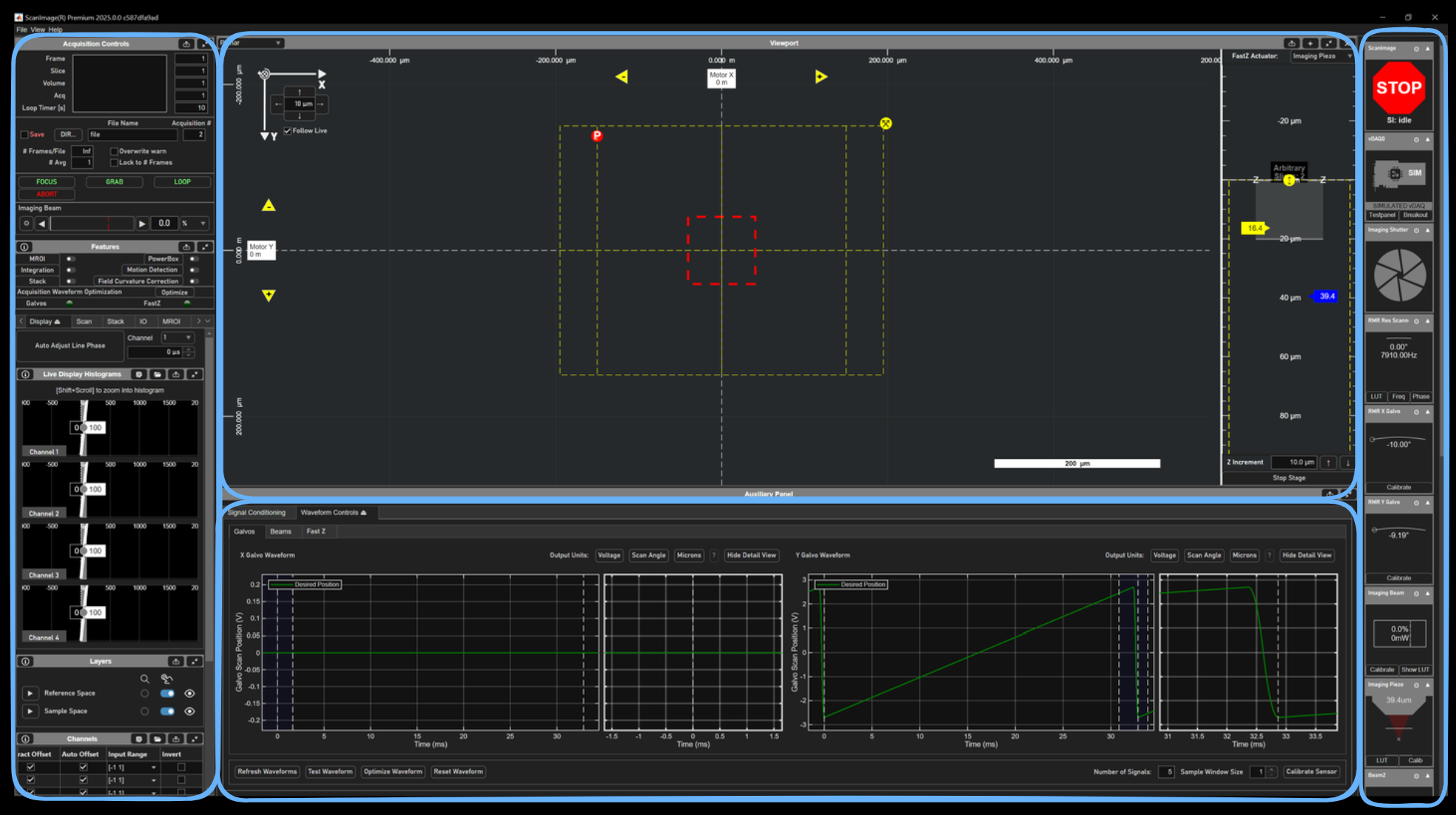The image size is (1456, 815).
Task: Click the Optimize Waveform button
Action: tap(392, 771)
